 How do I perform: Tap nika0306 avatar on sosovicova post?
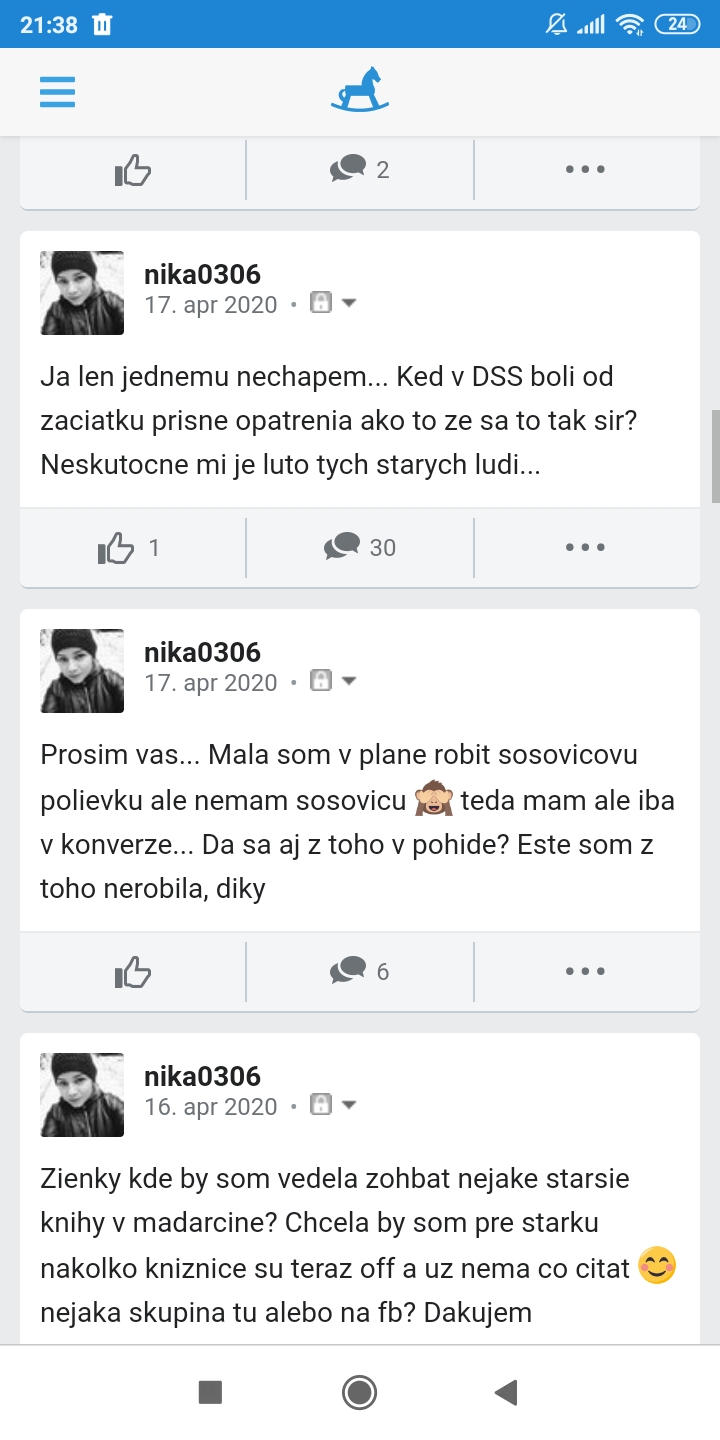point(82,671)
